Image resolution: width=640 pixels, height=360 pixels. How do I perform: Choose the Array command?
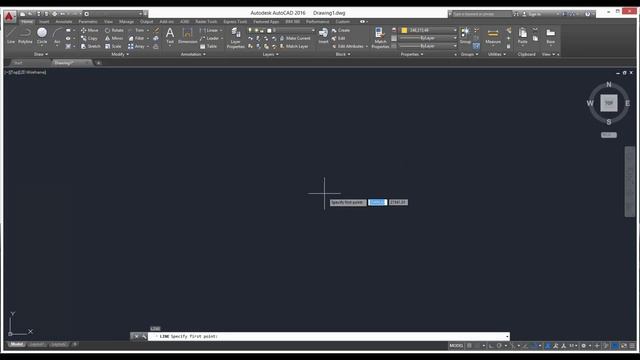[x=136, y=47]
